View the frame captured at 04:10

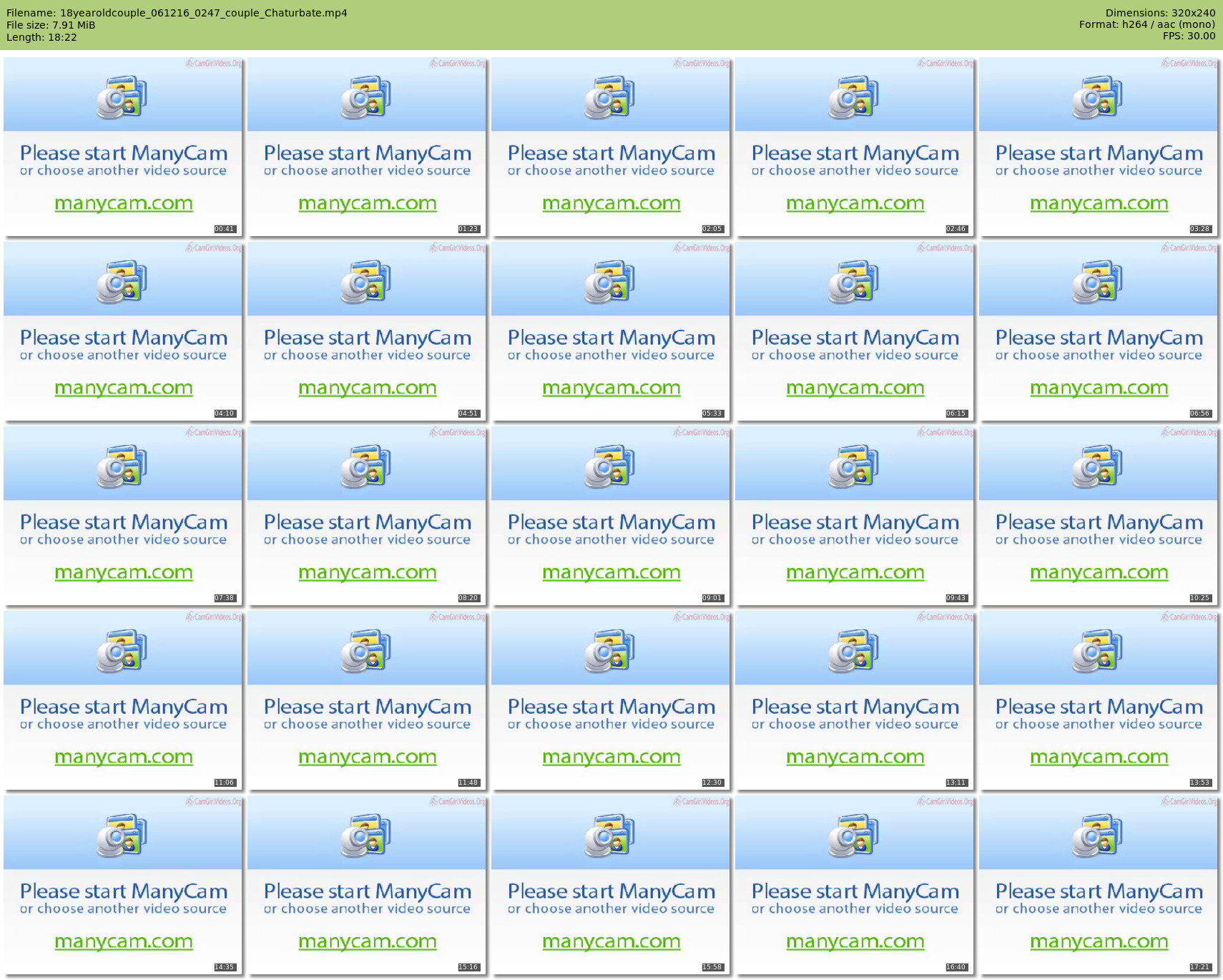[123, 331]
